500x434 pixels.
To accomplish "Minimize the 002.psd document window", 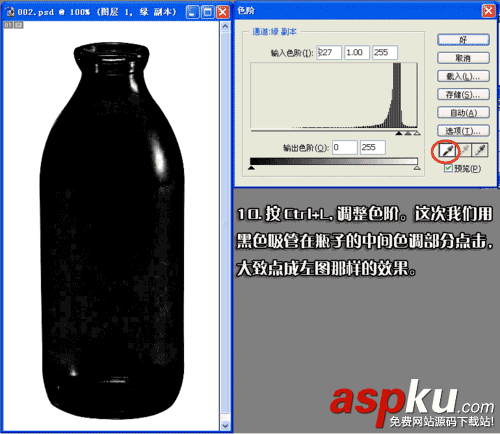I will [192, 12].
